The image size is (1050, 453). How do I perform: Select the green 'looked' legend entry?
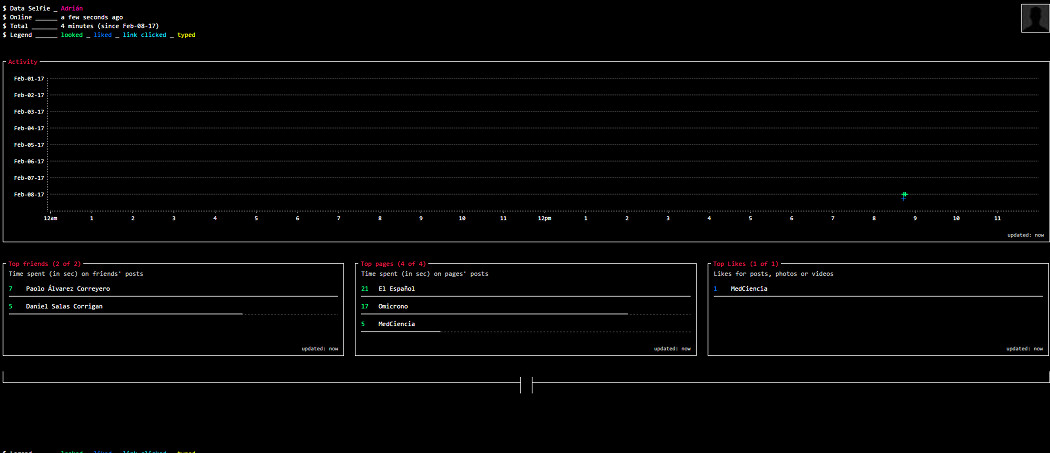point(72,34)
